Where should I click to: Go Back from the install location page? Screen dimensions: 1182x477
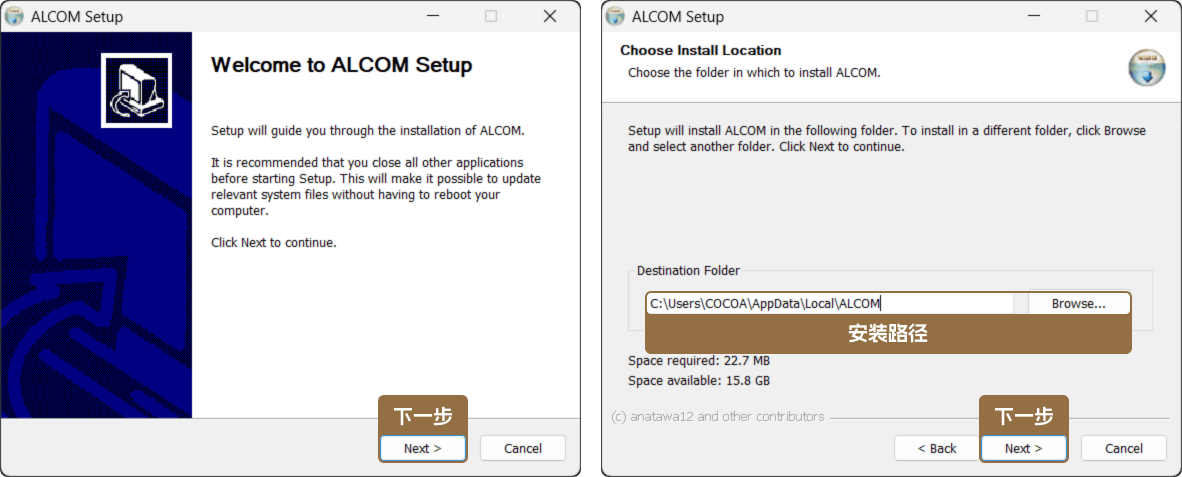tap(937, 448)
